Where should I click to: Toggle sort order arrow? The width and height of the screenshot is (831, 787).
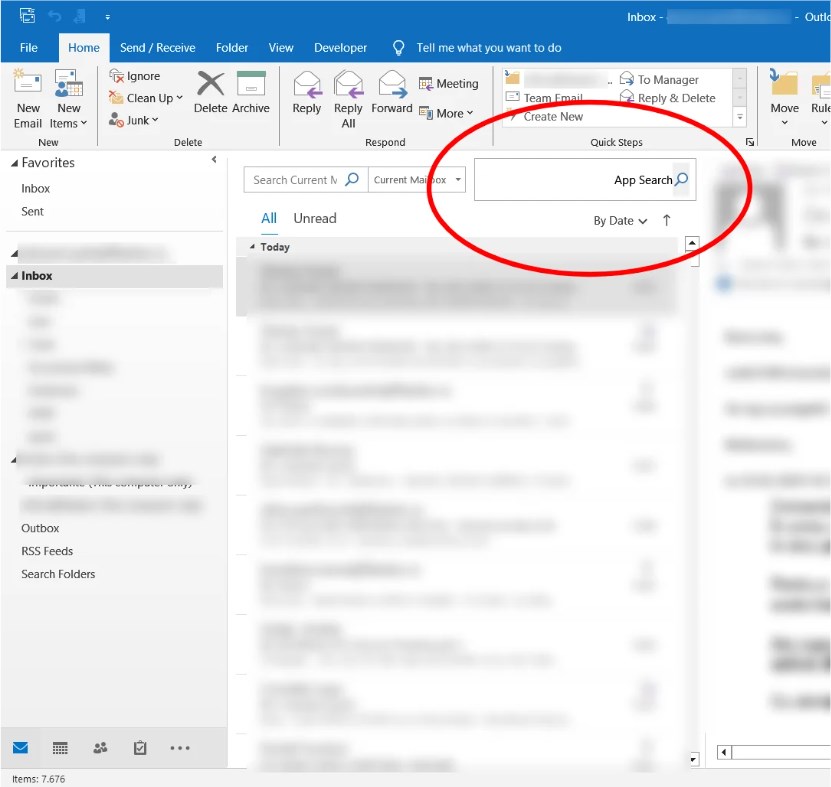tap(667, 221)
